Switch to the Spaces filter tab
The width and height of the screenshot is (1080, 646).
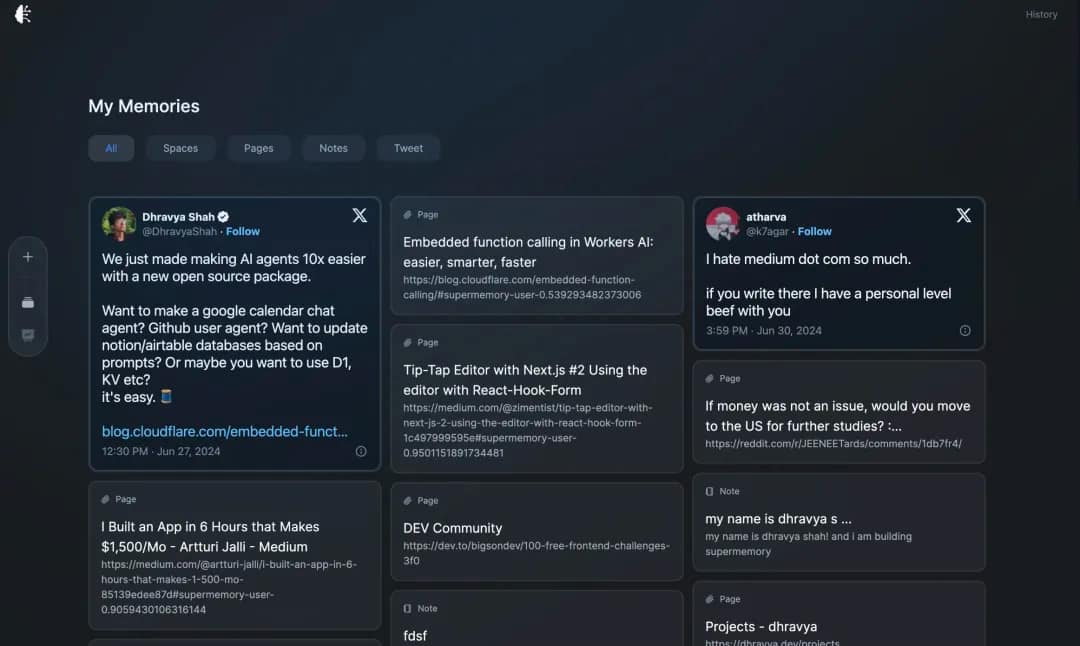click(x=180, y=148)
